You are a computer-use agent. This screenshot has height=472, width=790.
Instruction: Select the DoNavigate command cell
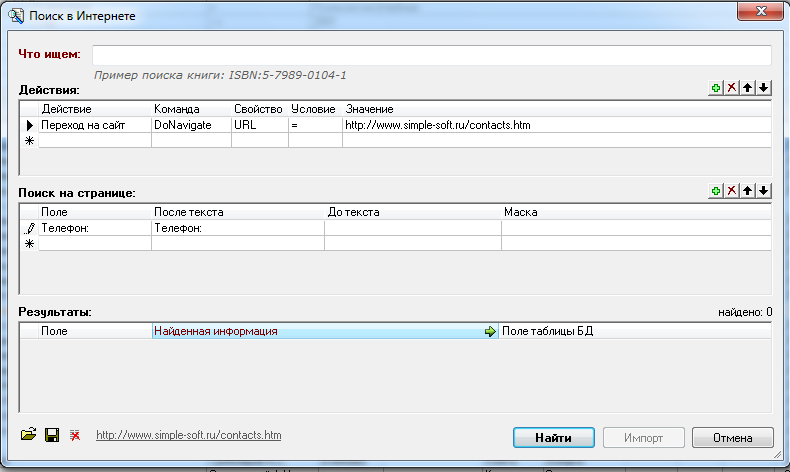(190, 125)
